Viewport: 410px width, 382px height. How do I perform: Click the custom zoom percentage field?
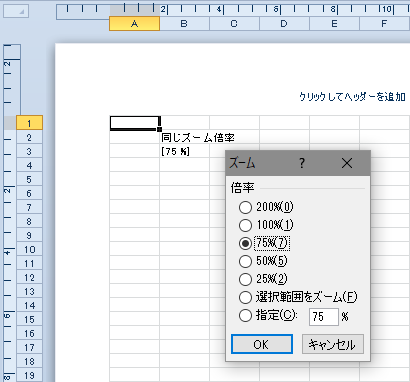coord(324,316)
